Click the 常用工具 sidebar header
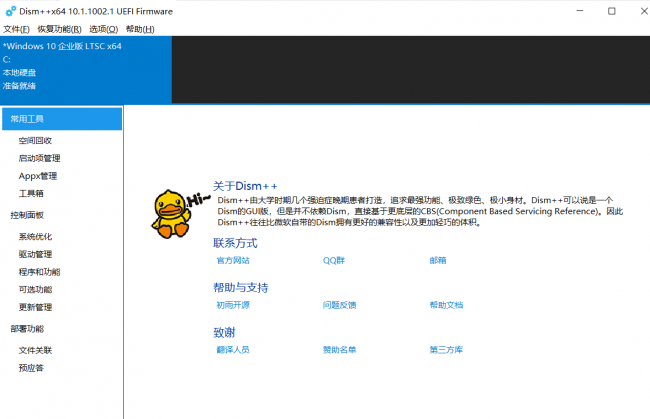This screenshot has height=419, width=650. click(x=62, y=119)
